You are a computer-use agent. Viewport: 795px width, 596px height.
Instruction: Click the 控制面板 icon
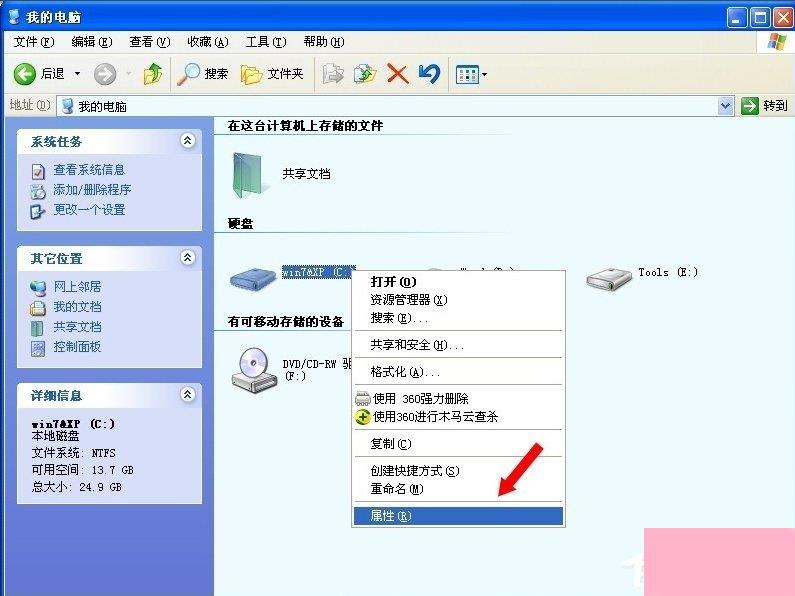click(x=38, y=348)
